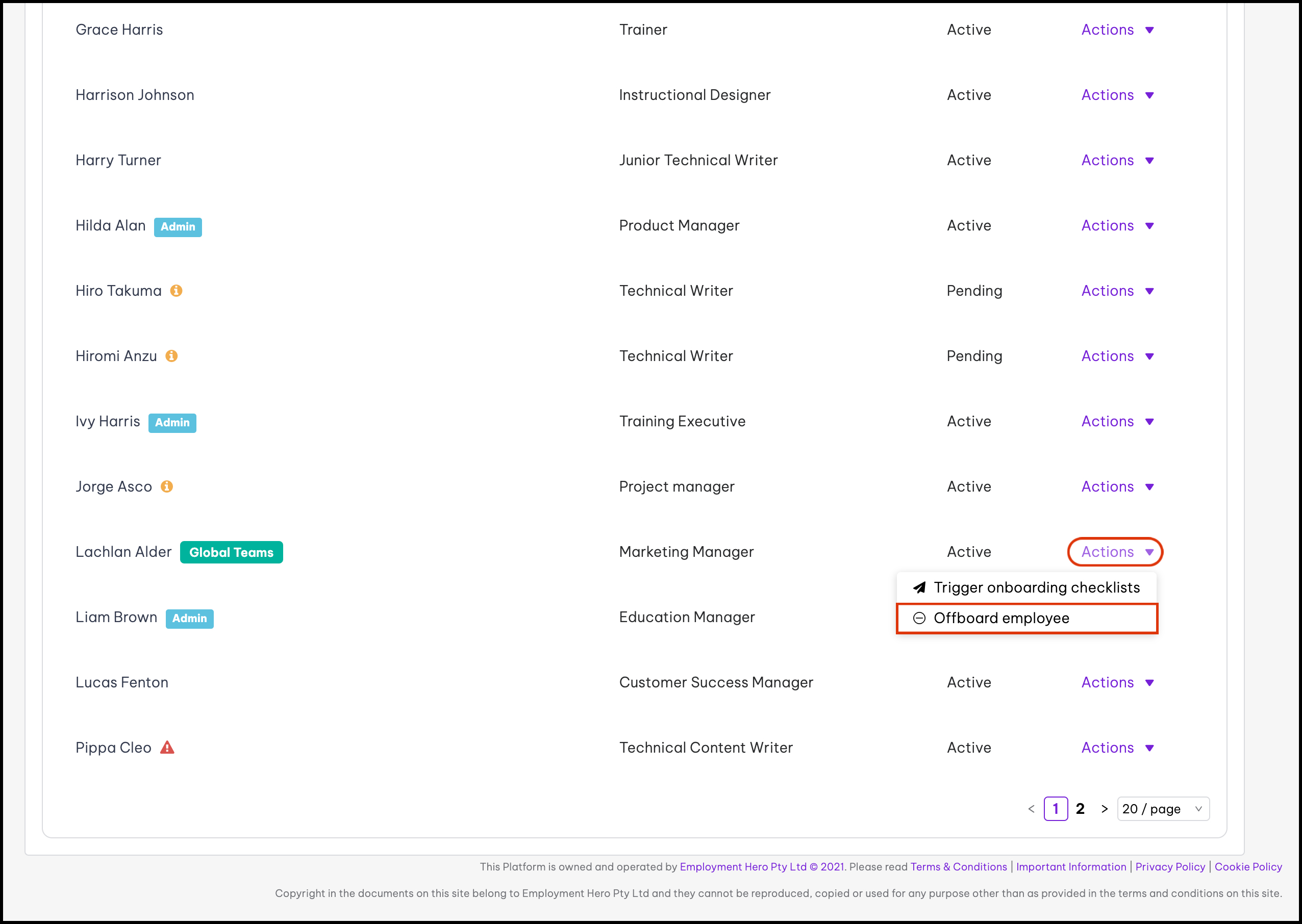Click the Global Teams badge next to Lachlan Alder
Screen dimensions: 1302x924
coord(231,552)
